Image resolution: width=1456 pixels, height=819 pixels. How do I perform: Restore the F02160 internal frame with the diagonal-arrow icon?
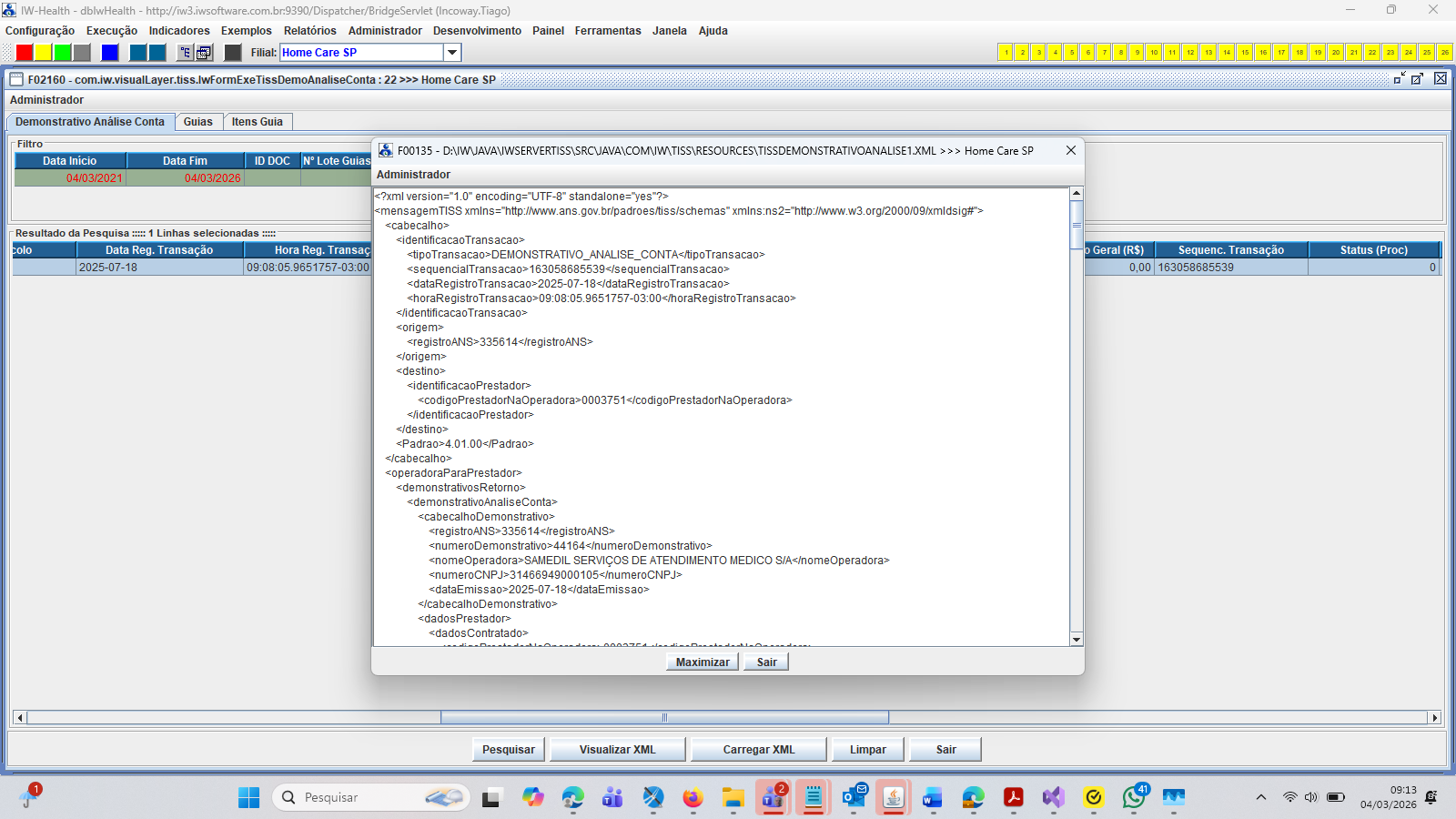pyautogui.click(x=1417, y=79)
